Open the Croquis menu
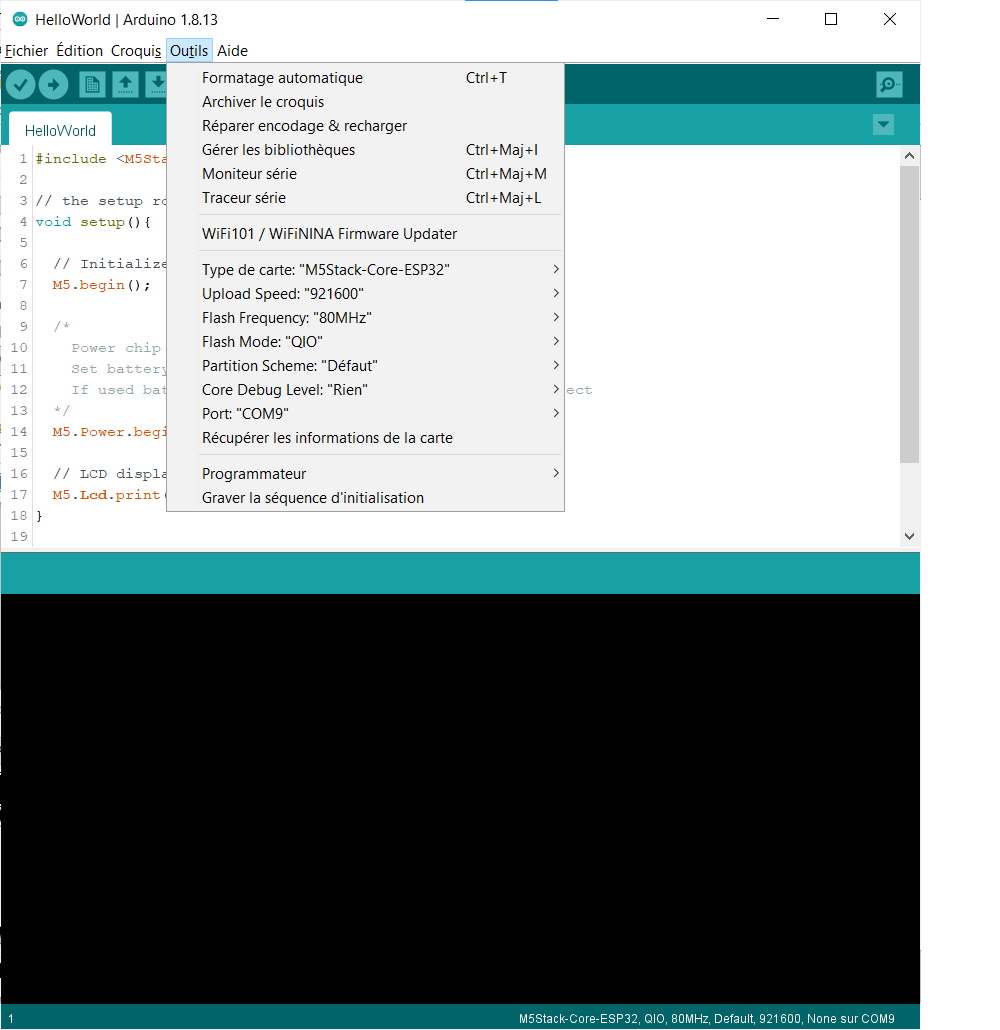The height and width of the screenshot is (1030, 1000). (x=136, y=51)
